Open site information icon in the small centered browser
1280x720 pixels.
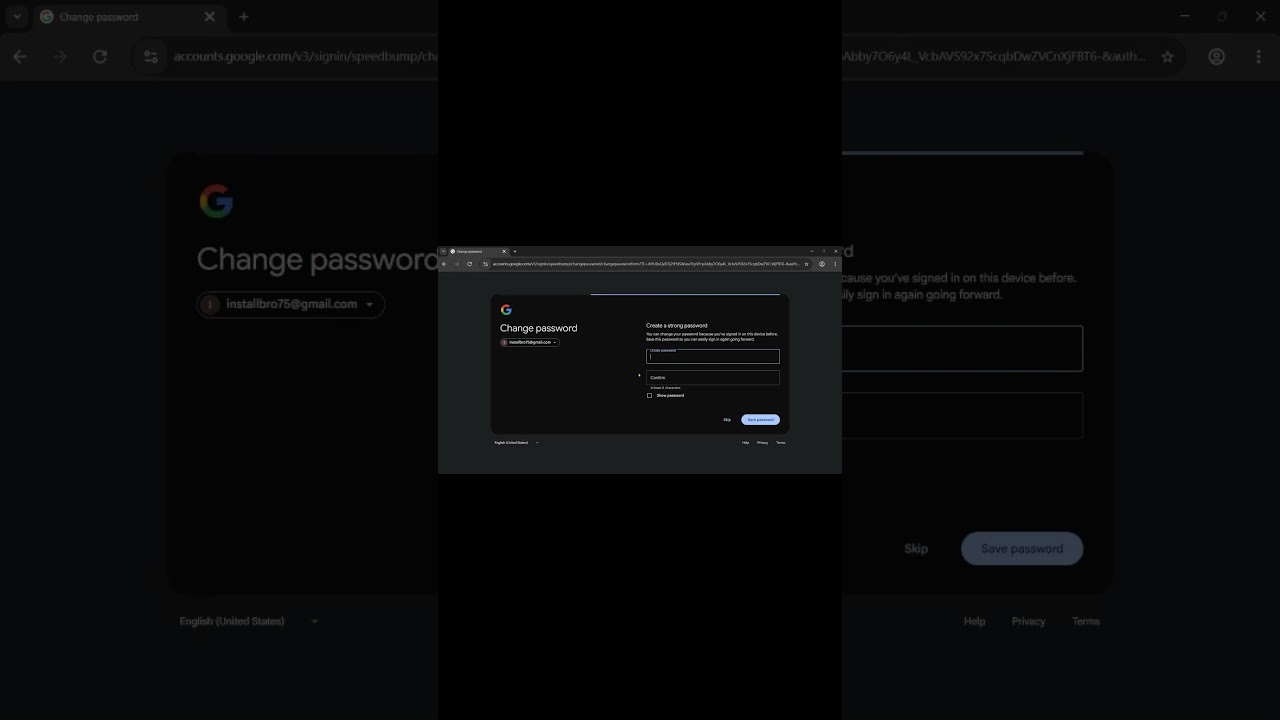coord(486,264)
